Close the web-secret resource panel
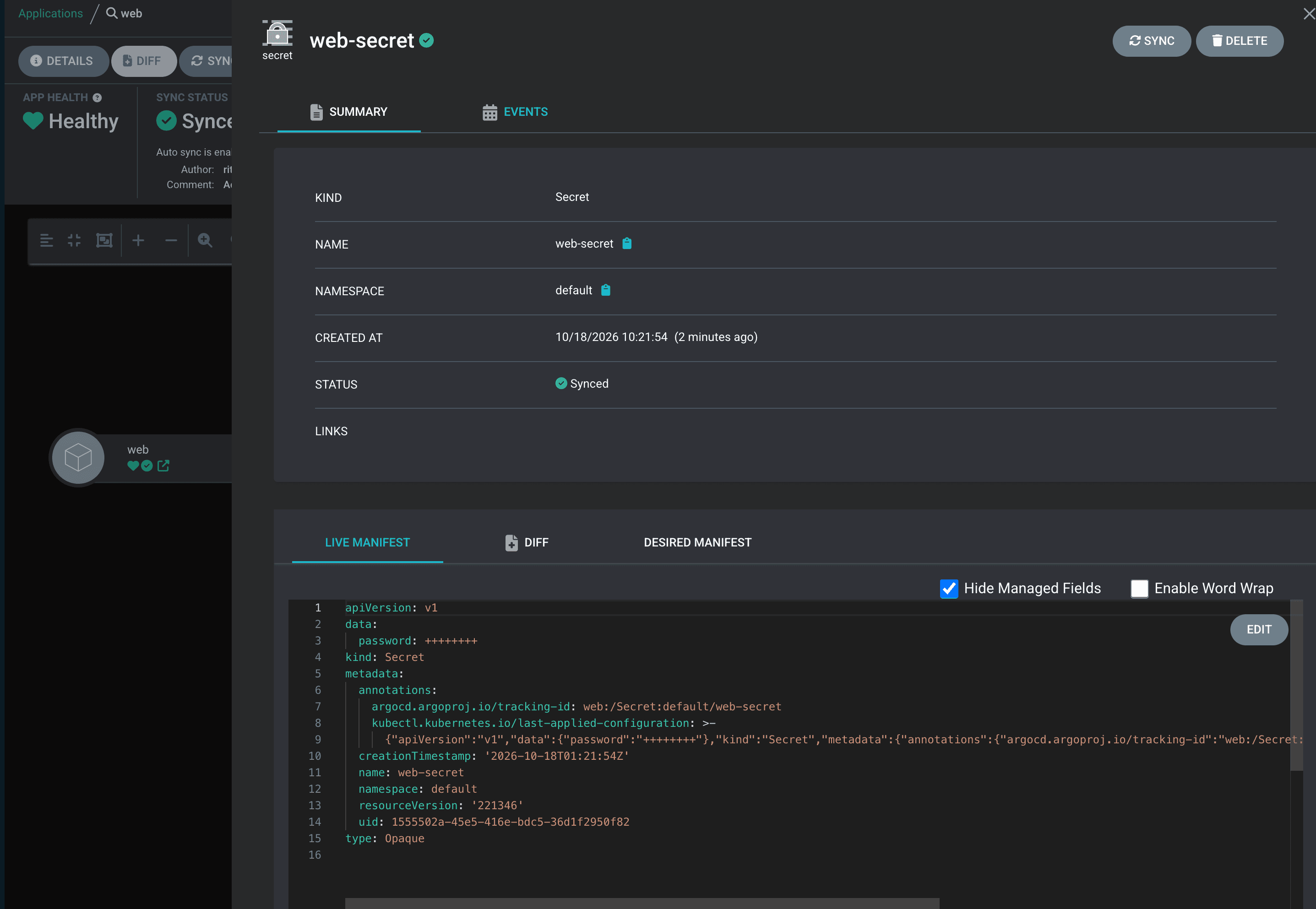 [1309, 14]
